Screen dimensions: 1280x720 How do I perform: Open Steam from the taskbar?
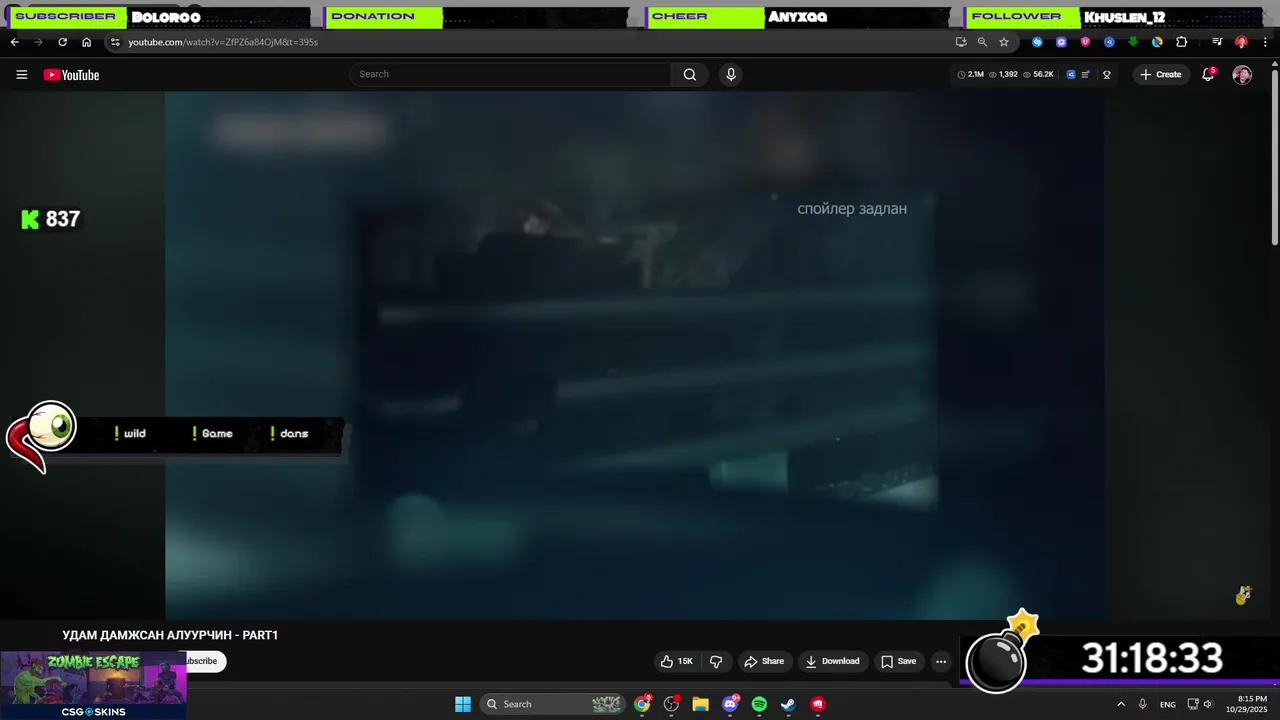[x=788, y=704]
